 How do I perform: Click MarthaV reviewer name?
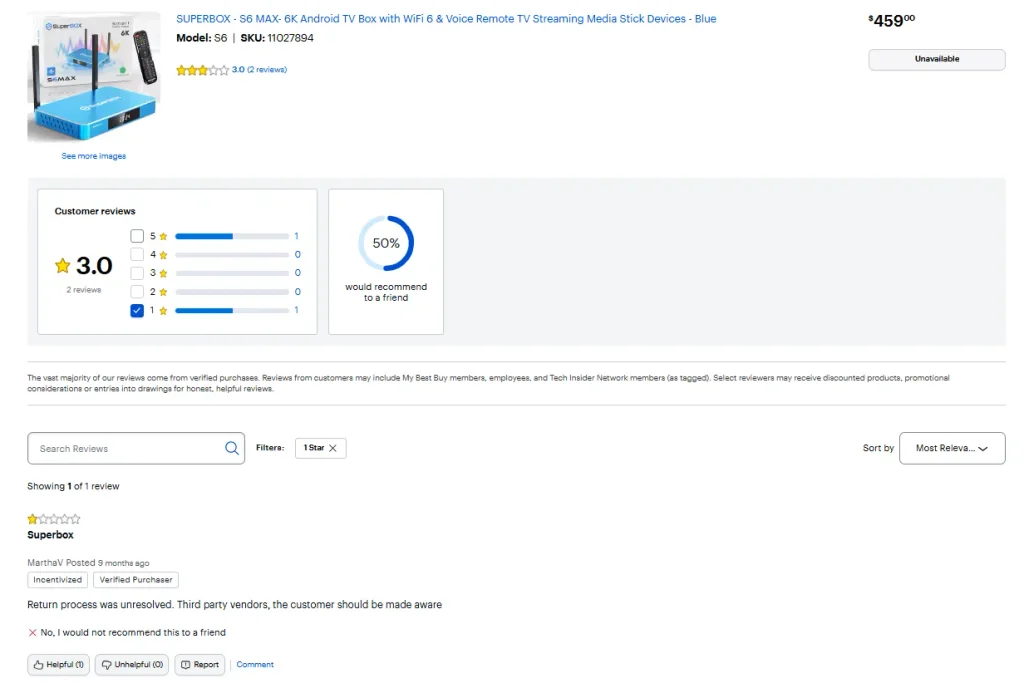point(45,563)
